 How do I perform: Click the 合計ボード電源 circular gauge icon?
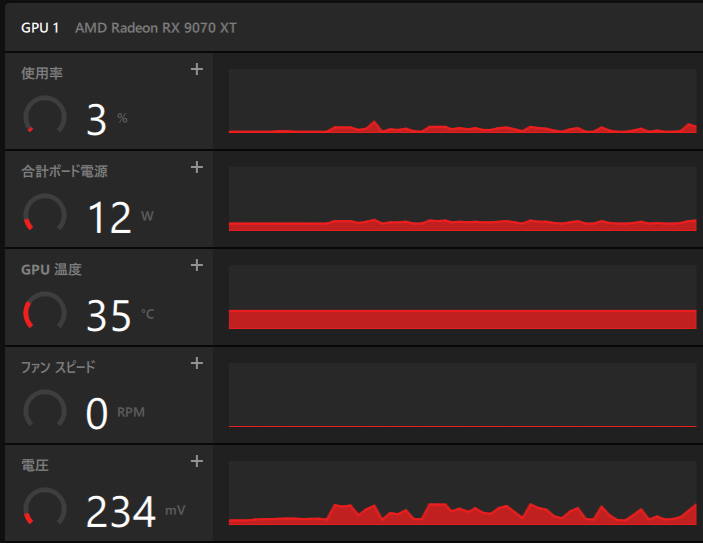click(45, 213)
